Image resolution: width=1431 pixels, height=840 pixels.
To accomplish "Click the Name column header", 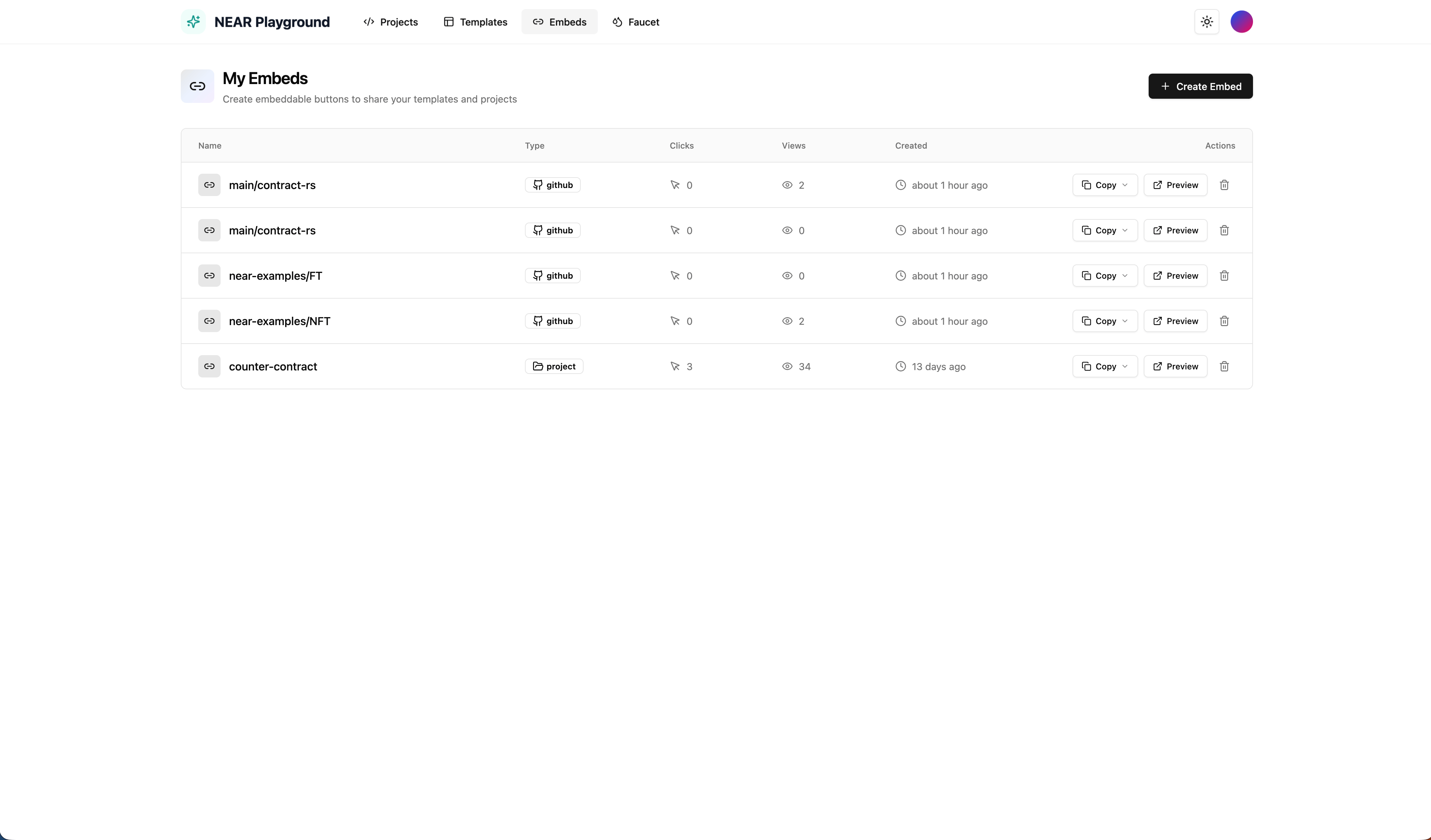I will 209,146.
